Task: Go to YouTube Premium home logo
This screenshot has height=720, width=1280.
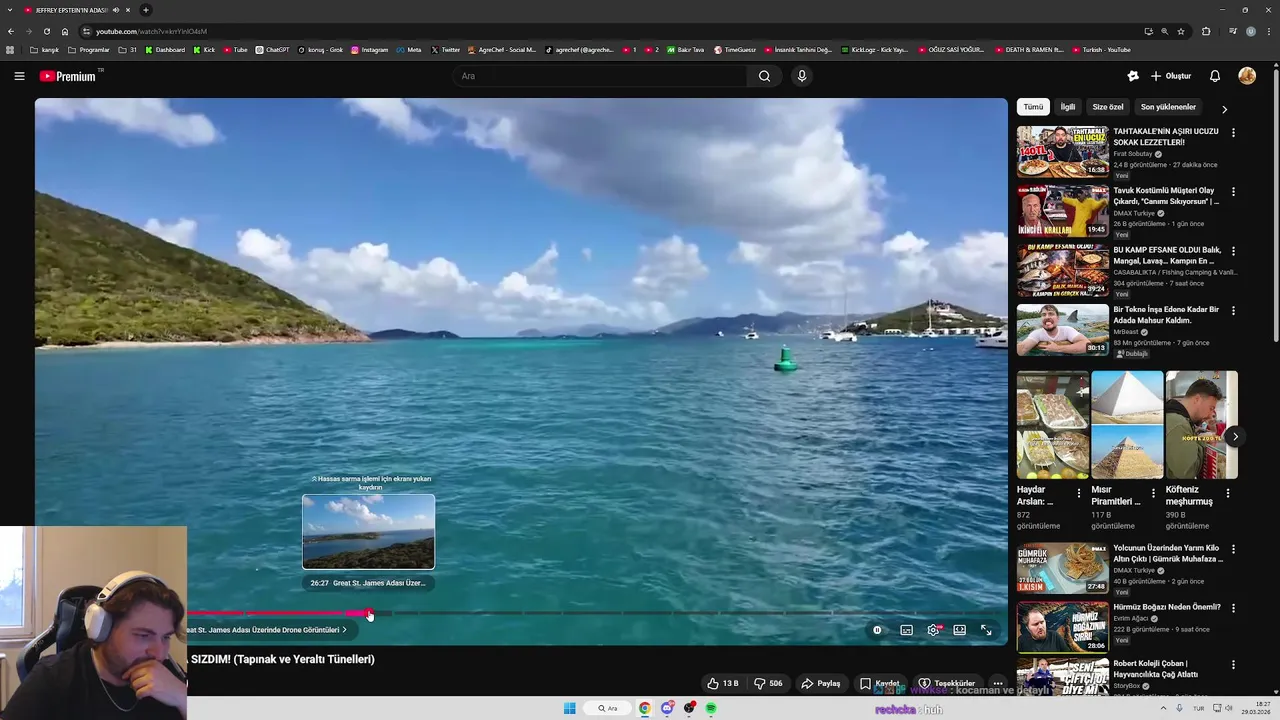Action: [68, 76]
